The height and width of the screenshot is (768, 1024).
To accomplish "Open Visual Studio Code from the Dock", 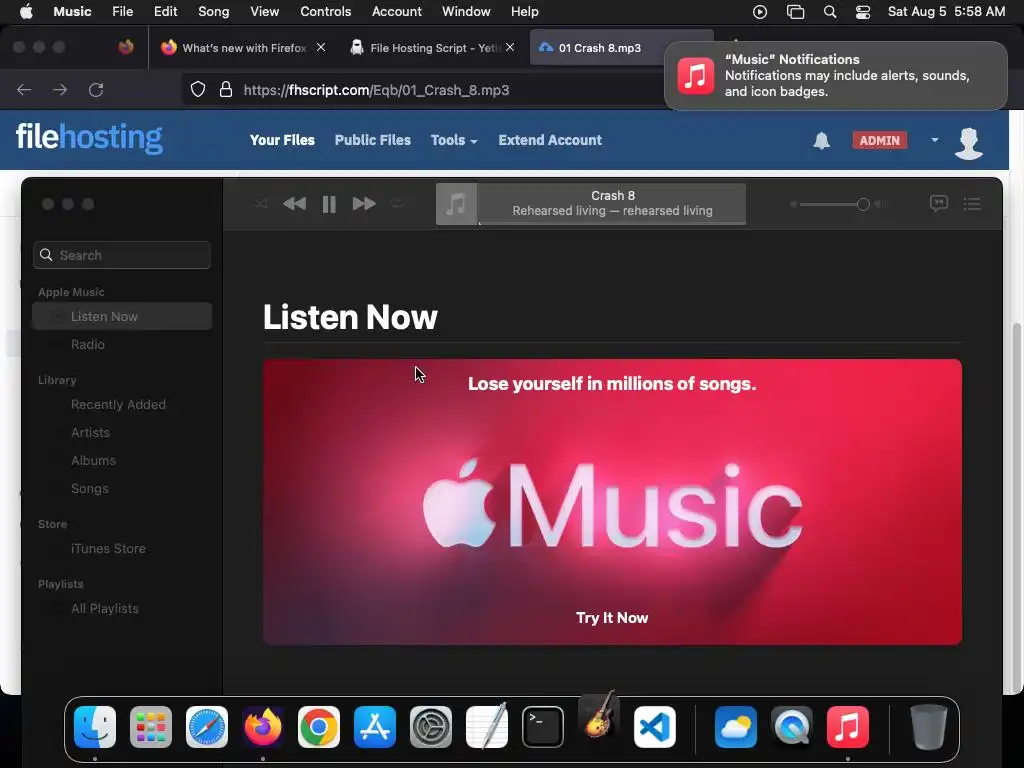I will pos(654,727).
